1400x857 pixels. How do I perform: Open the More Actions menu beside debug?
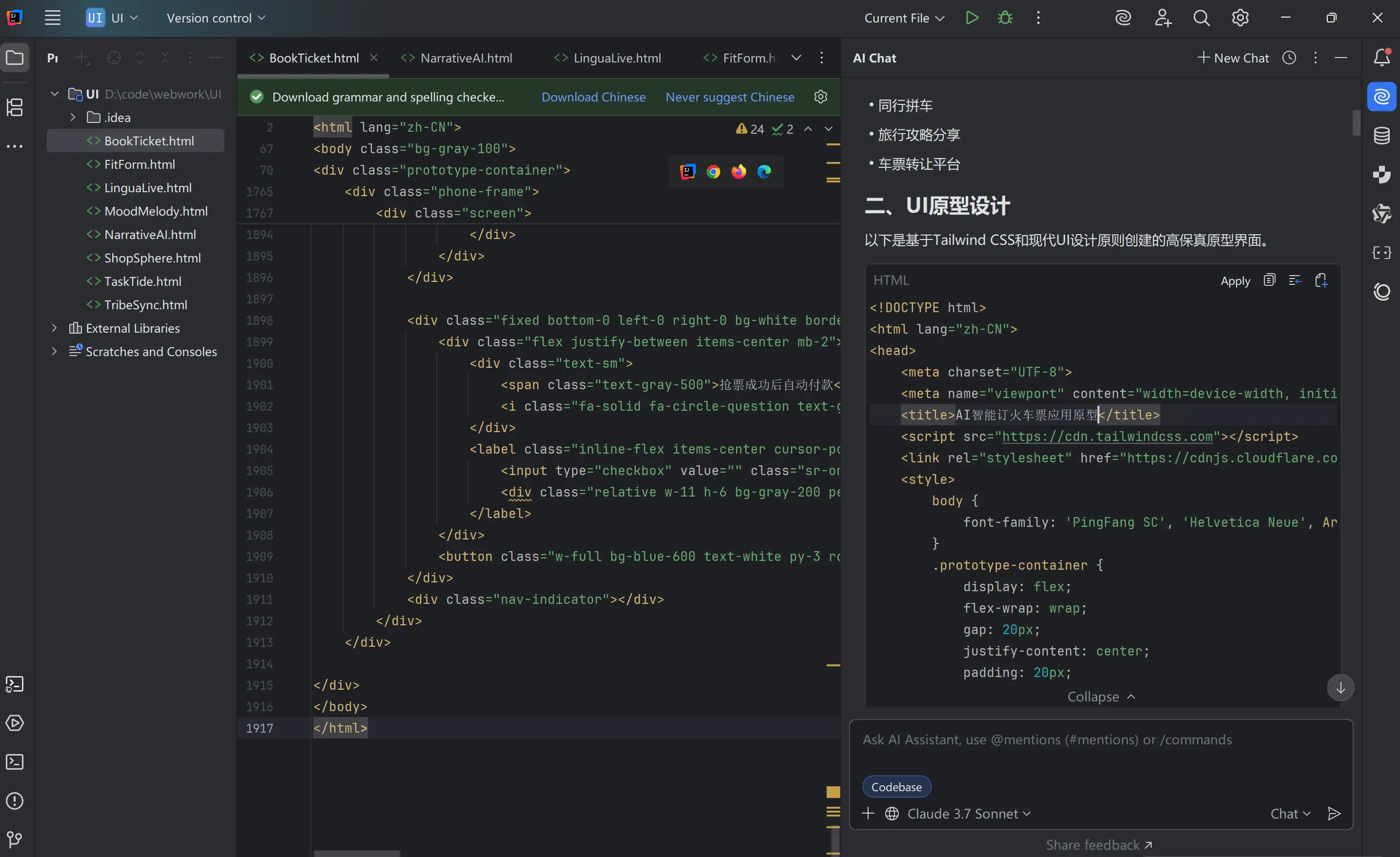(1038, 18)
